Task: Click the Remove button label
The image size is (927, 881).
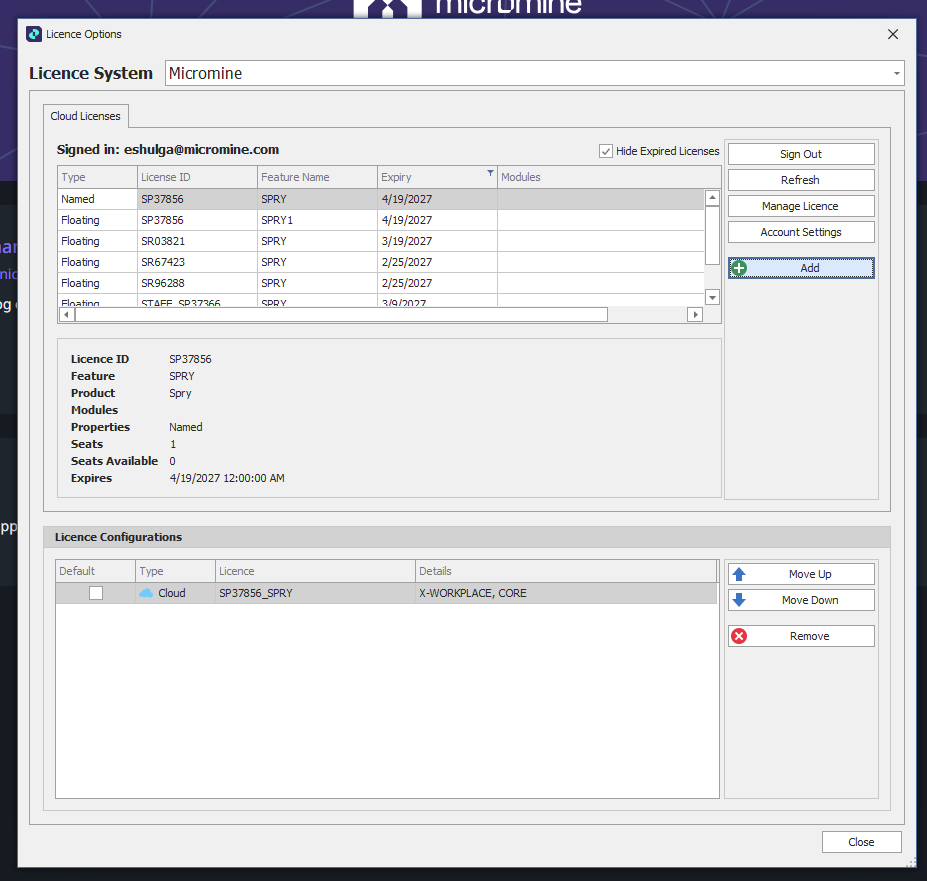Action: point(809,636)
